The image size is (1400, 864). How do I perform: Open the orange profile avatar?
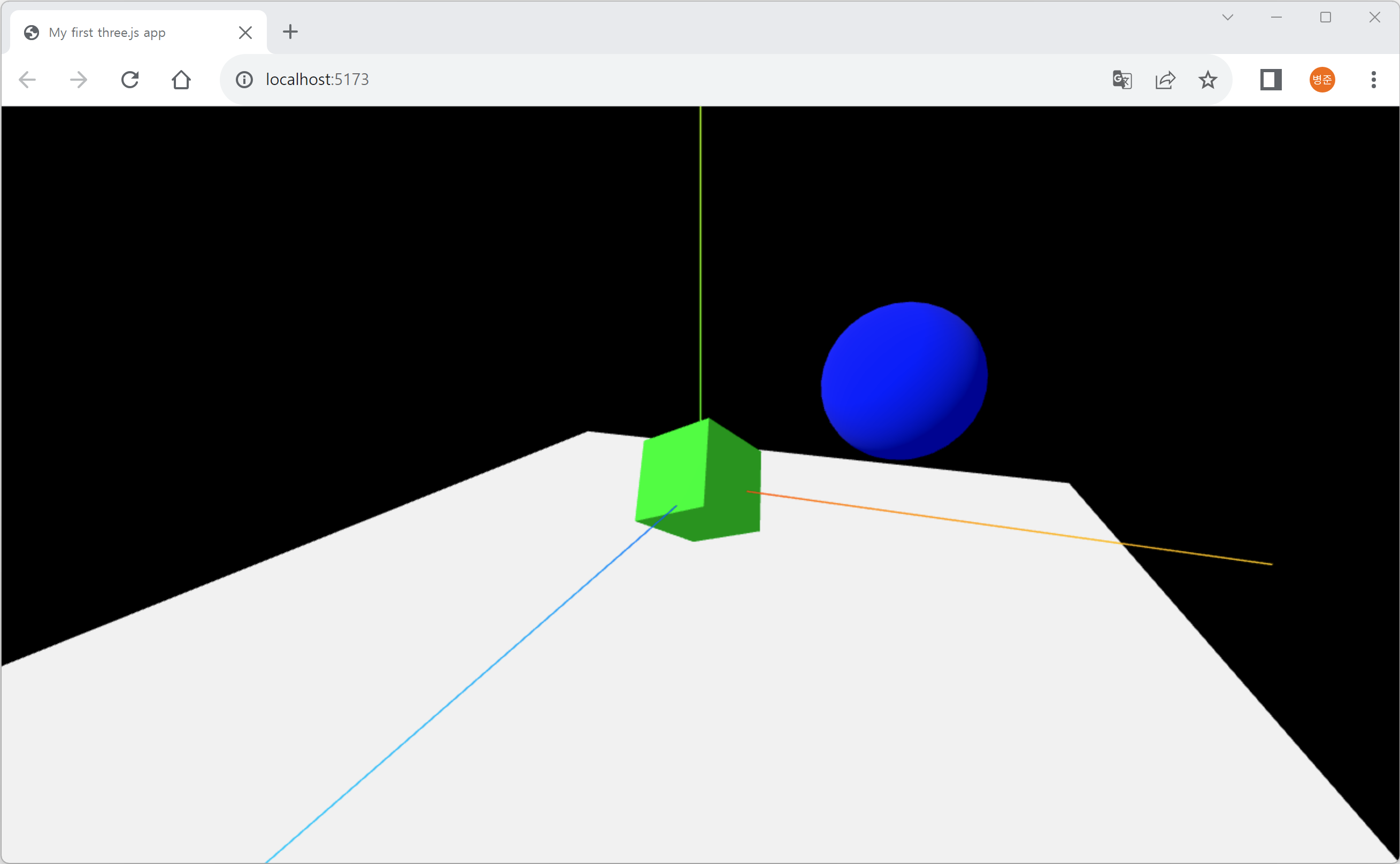[1322, 80]
